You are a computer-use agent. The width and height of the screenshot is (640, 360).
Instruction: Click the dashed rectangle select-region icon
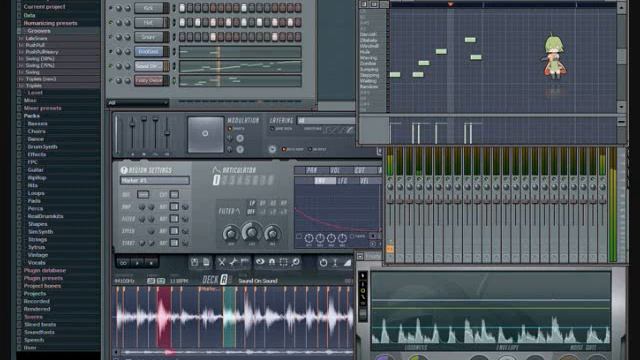point(283,262)
